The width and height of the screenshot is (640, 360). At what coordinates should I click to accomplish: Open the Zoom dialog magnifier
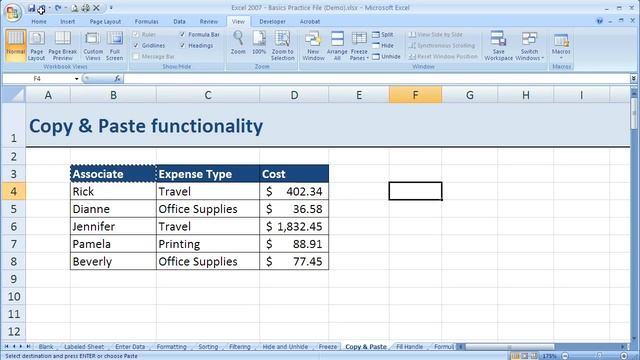238,42
